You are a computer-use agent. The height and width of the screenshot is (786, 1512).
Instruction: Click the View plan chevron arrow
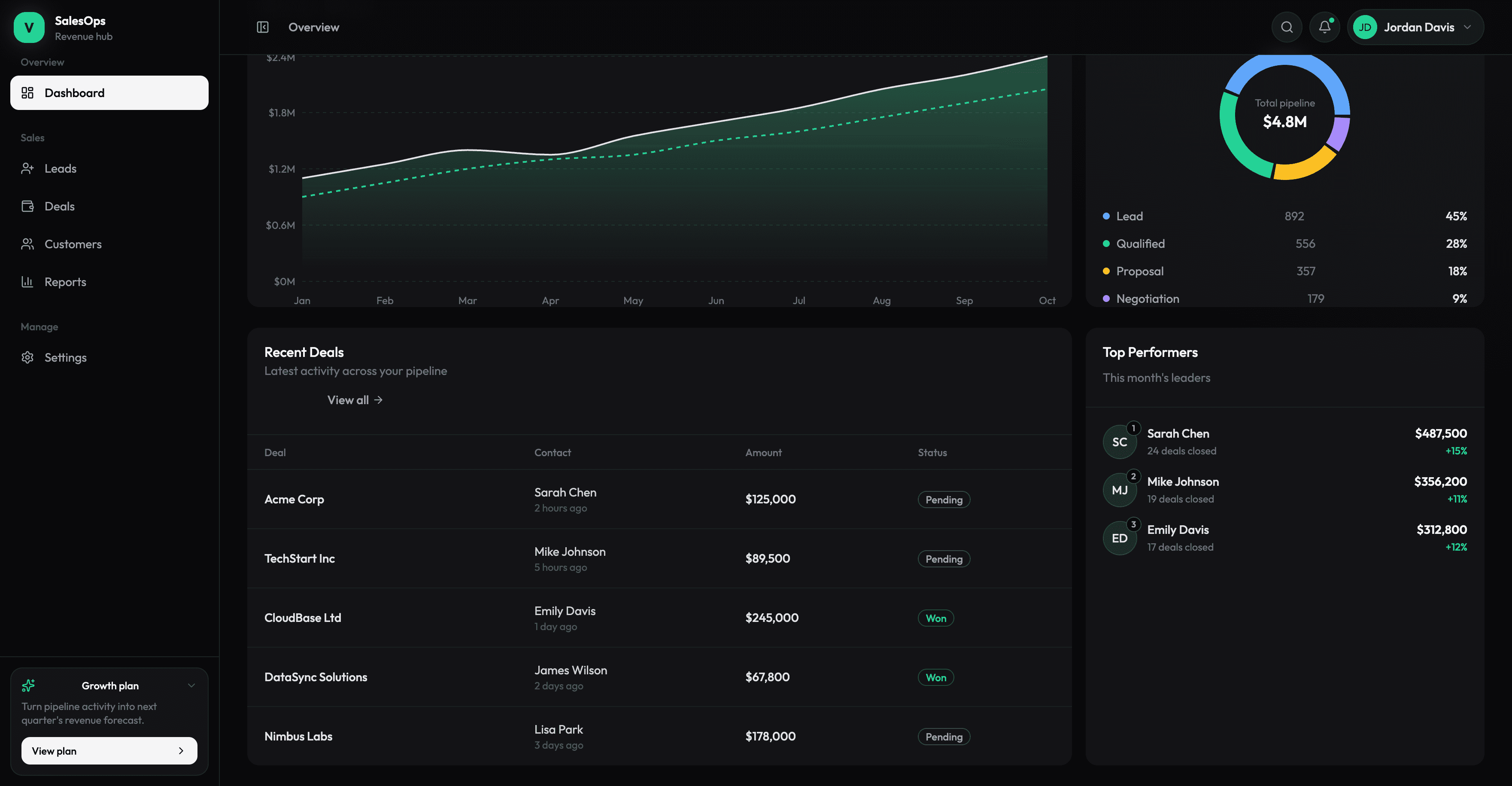tap(181, 751)
